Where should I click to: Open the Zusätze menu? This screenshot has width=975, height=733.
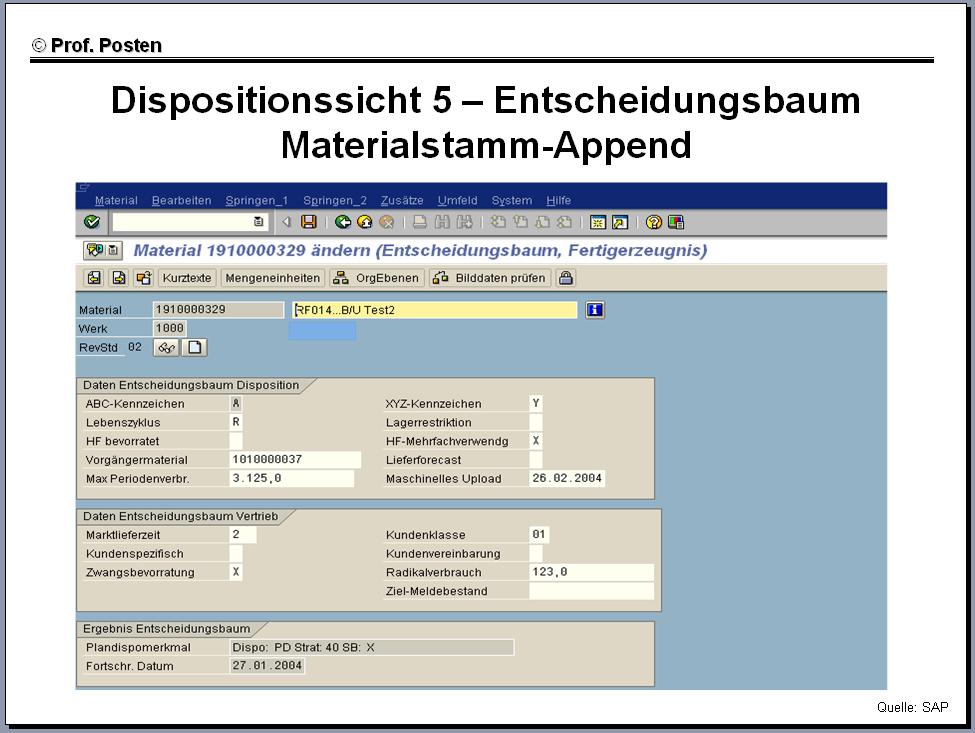pyautogui.click(x=402, y=200)
